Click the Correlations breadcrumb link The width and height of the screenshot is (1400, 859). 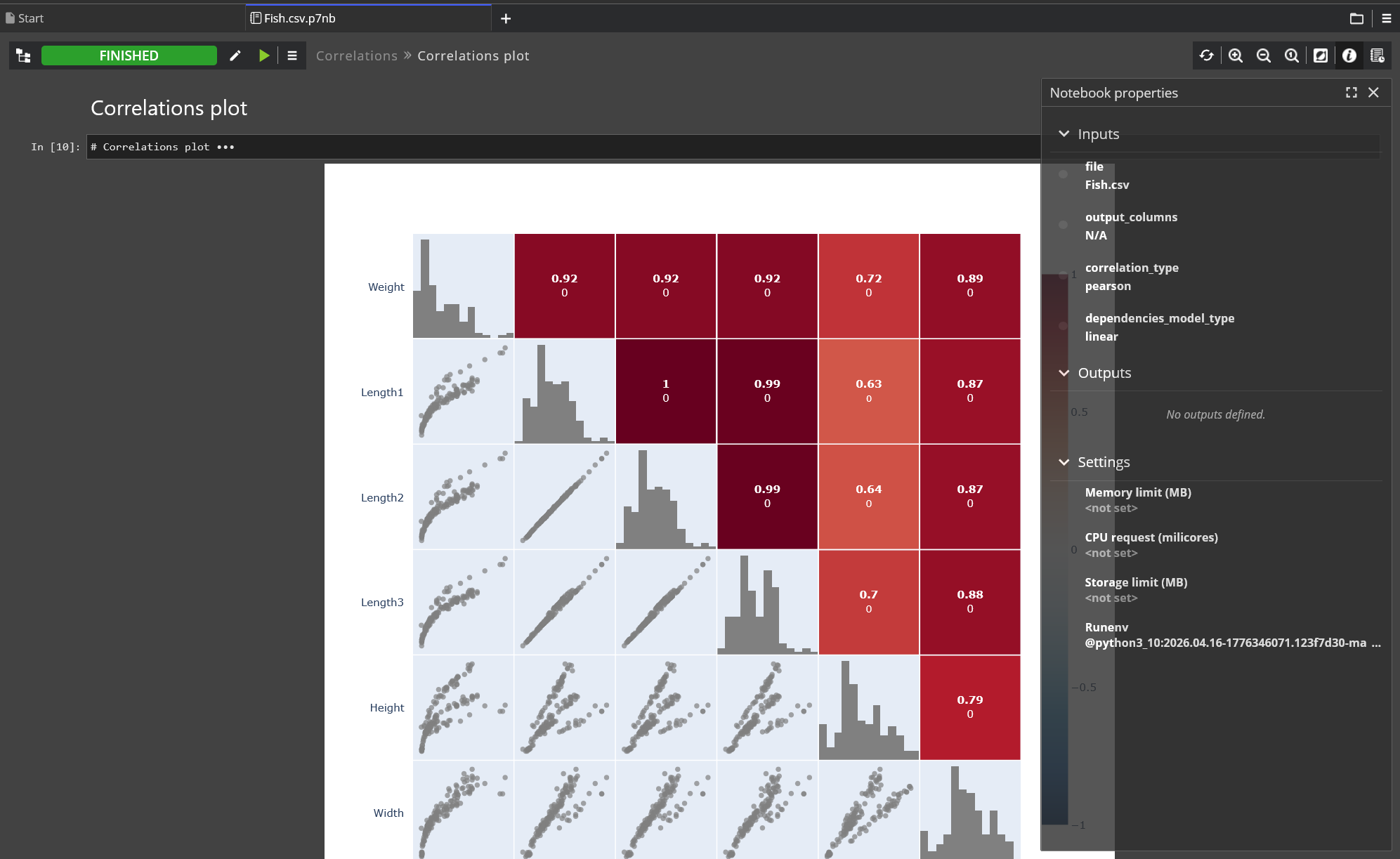[x=357, y=55]
